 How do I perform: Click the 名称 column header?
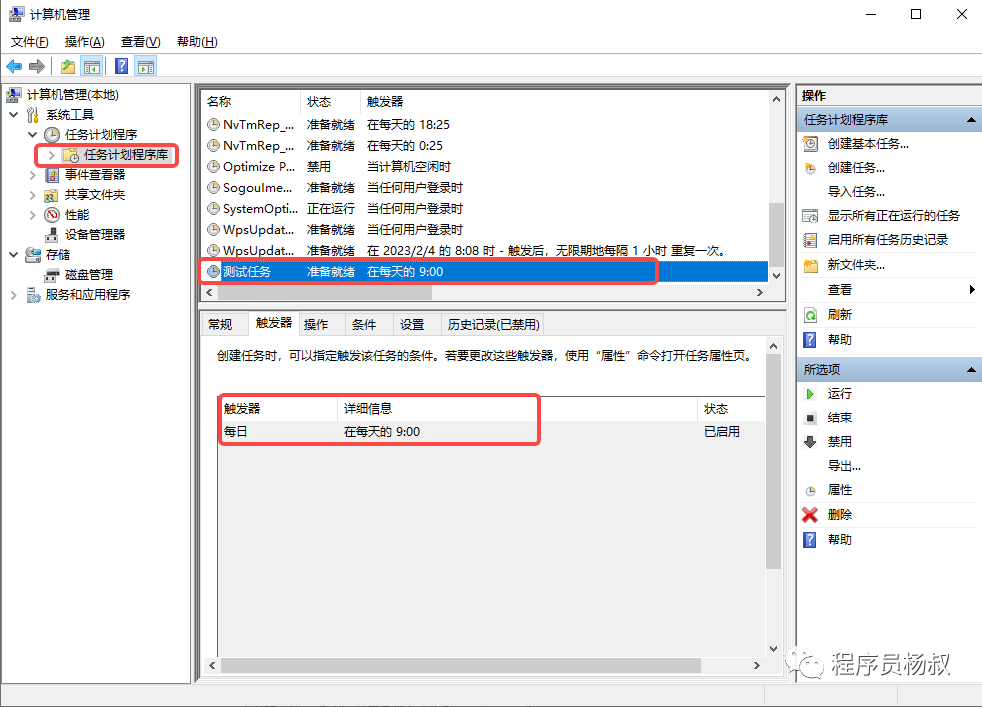click(252, 101)
